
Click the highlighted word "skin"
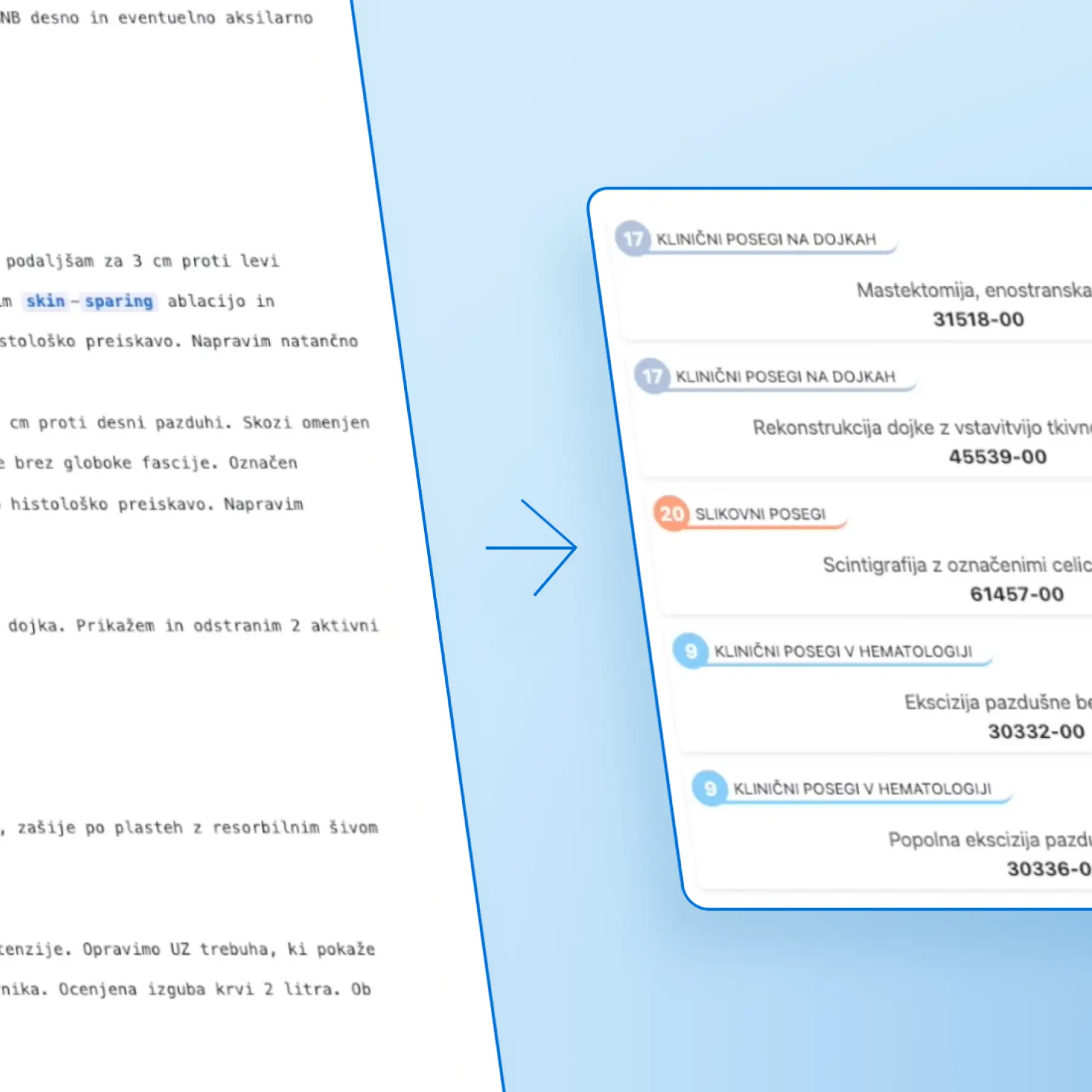pyautogui.click(x=45, y=302)
